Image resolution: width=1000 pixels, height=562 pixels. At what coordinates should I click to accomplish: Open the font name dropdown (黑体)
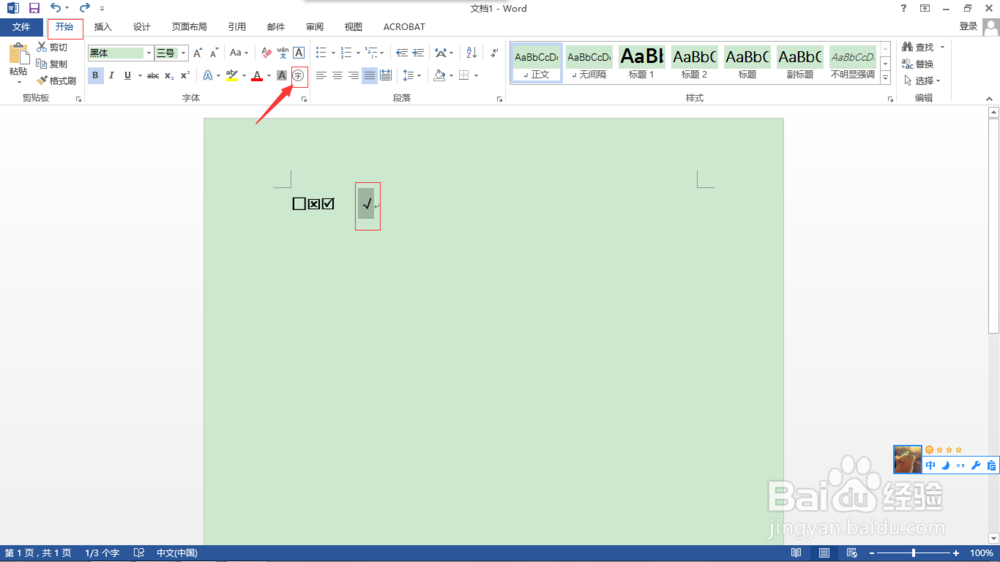149,53
